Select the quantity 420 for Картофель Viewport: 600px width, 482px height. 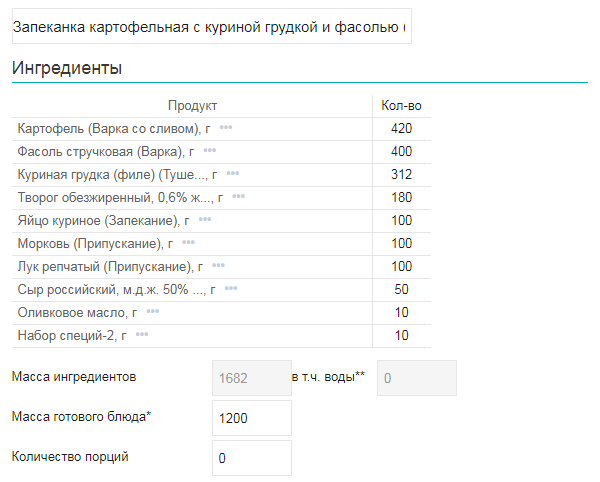[x=402, y=128]
